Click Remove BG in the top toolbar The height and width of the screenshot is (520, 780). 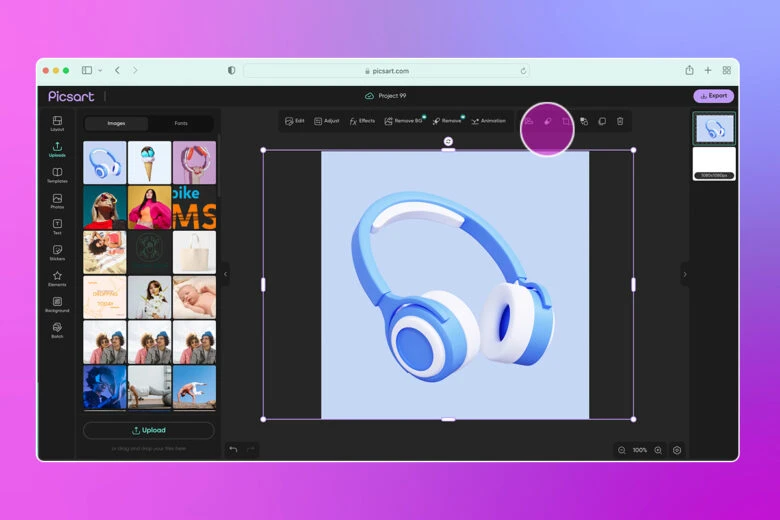pyautogui.click(x=404, y=121)
